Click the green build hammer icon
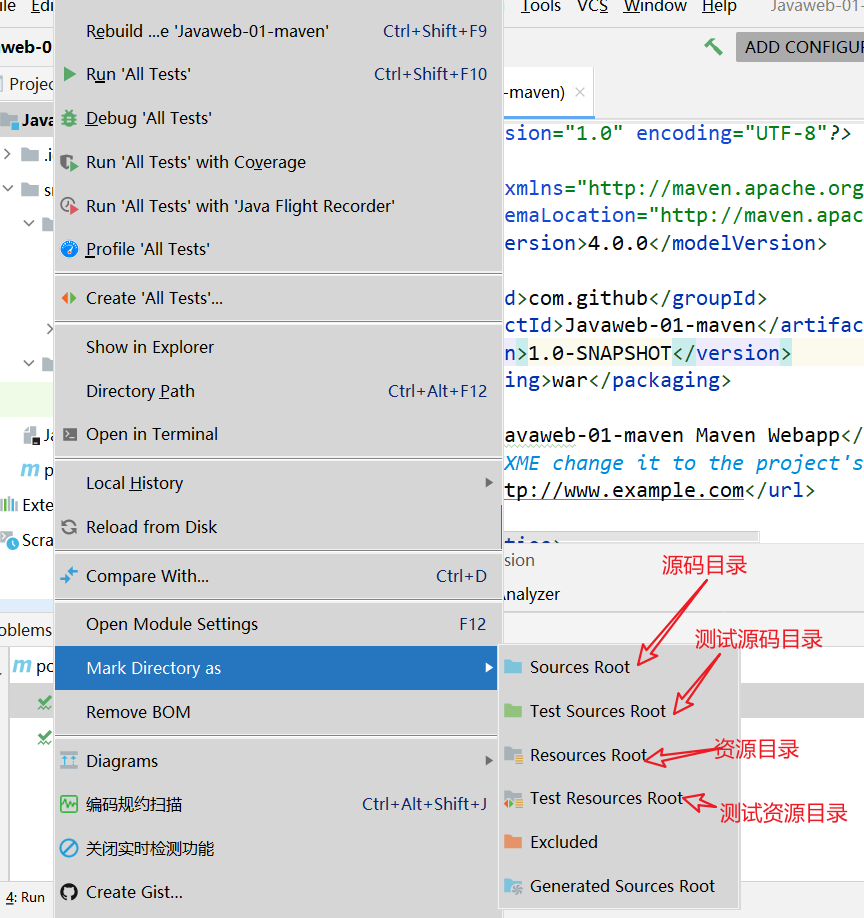The width and height of the screenshot is (864, 918). coord(713,46)
